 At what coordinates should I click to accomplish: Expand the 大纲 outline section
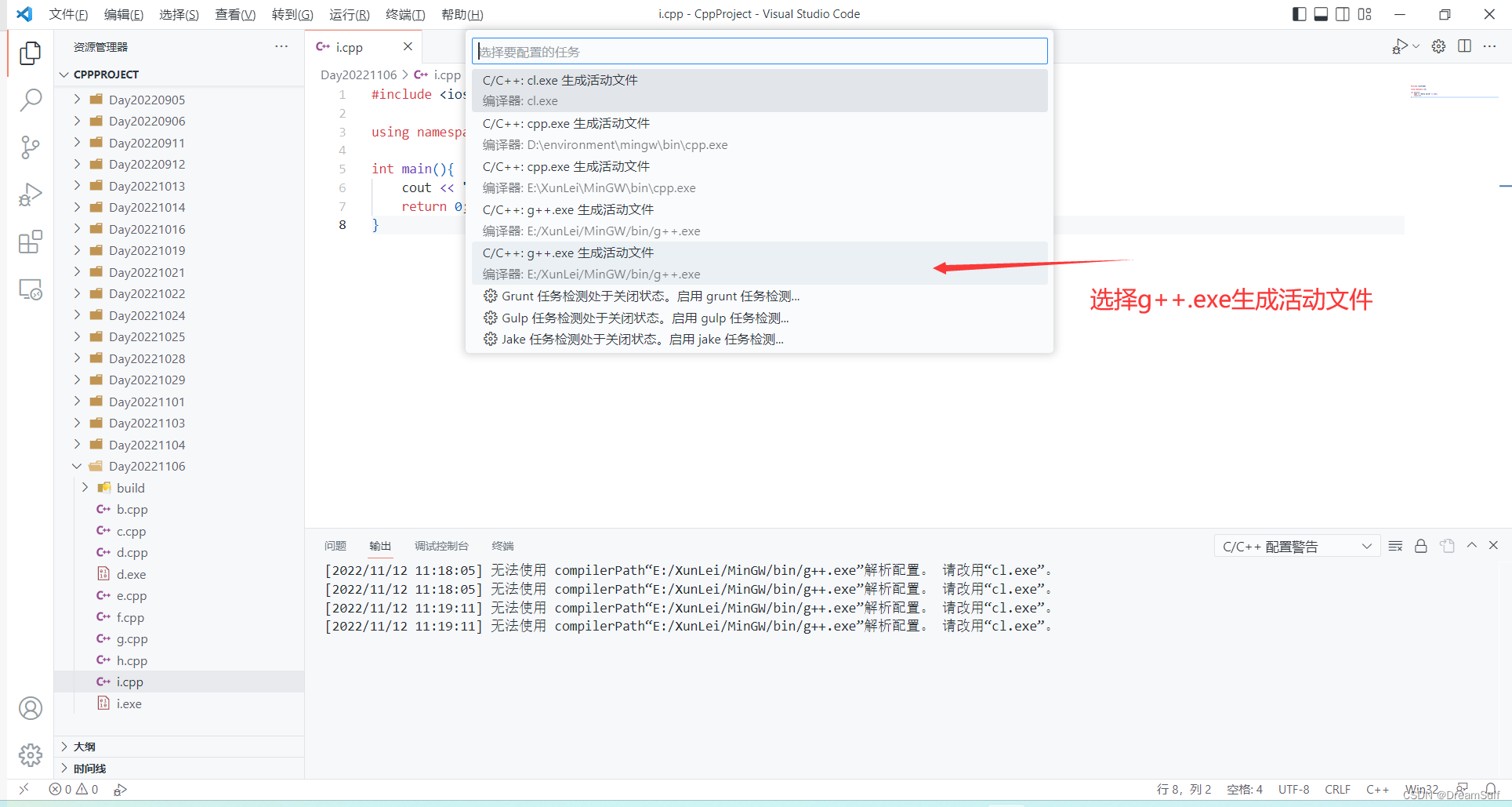click(179, 747)
